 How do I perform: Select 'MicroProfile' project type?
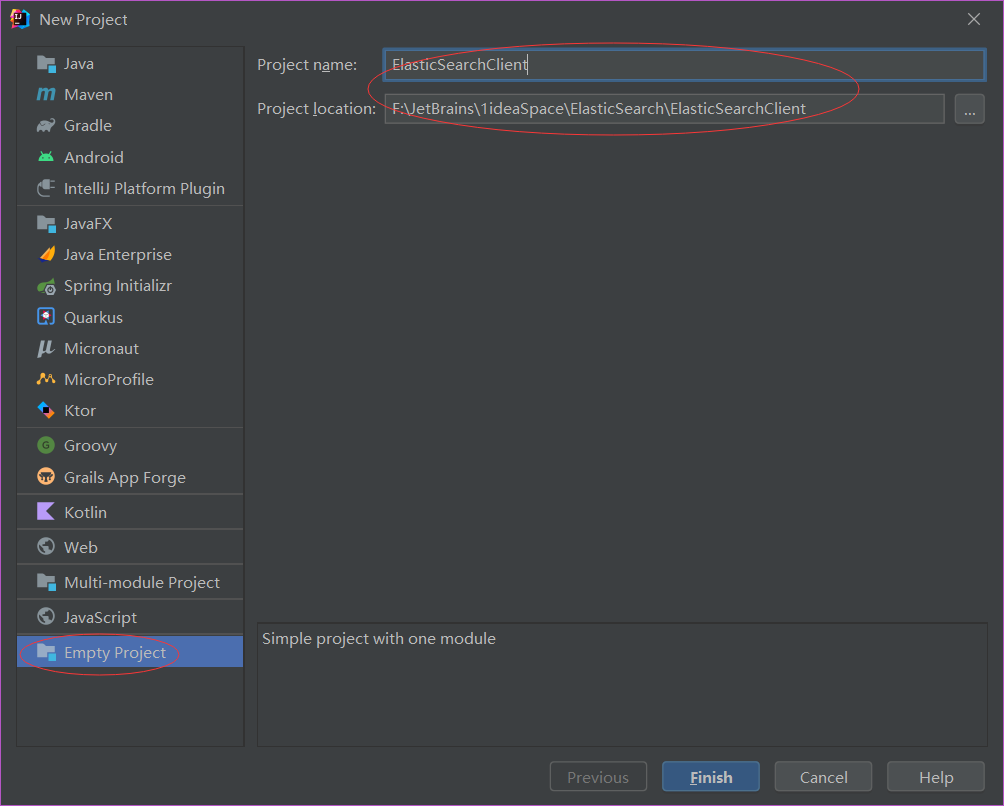[x=109, y=380]
